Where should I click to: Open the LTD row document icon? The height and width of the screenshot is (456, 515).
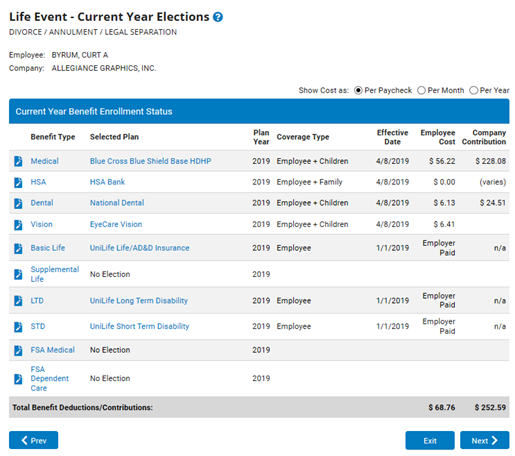click(18, 301)
